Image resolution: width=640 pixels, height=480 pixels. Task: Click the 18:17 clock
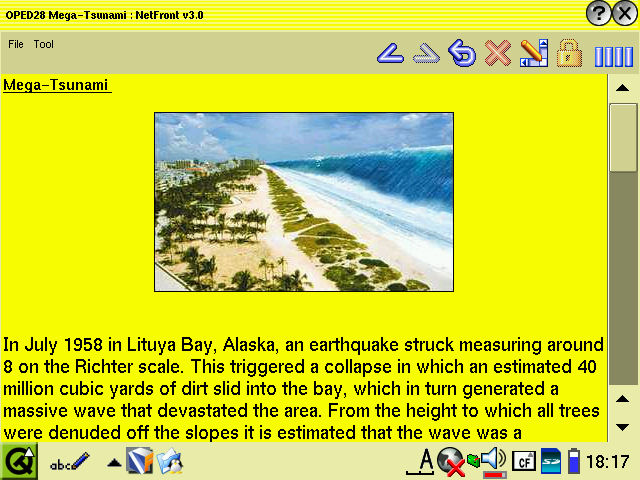pyautogui.click(x=608, y=462)
